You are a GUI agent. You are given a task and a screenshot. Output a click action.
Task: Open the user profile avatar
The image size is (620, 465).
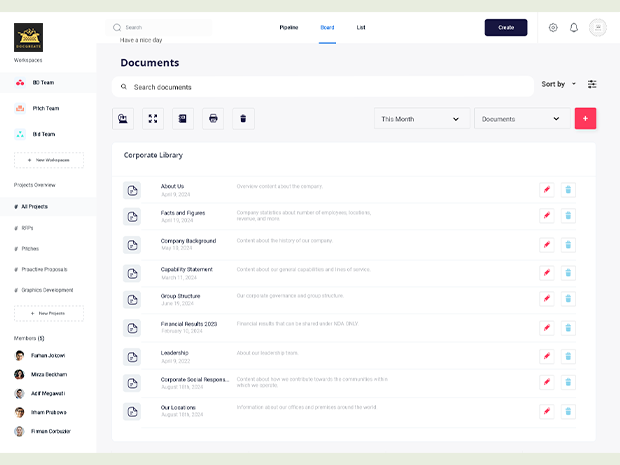coord(598,28)
